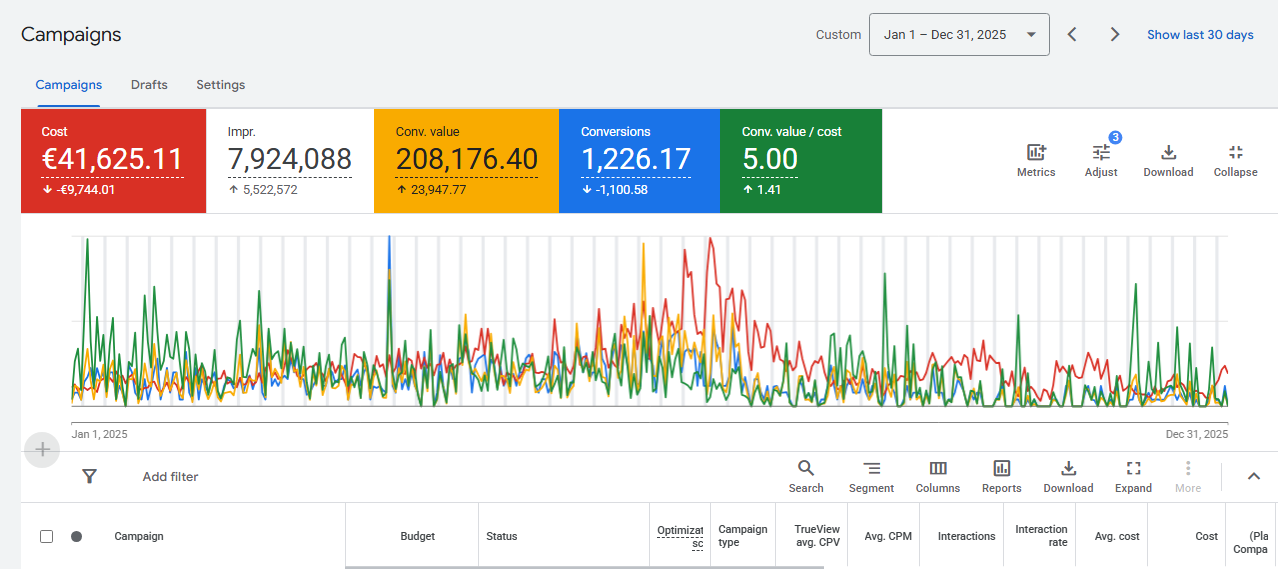Click the plus button to create campaign
1278x569 pixels.
[42, 450]
